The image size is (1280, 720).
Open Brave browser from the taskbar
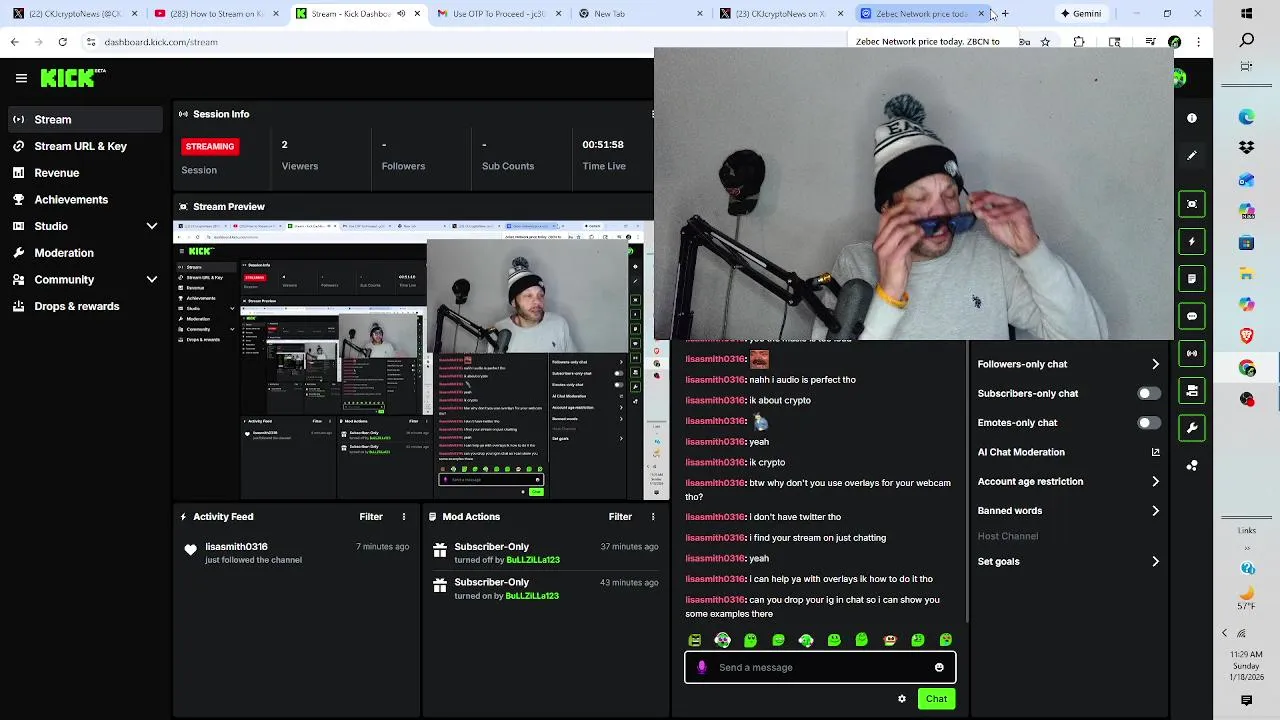coord(1247,336)
